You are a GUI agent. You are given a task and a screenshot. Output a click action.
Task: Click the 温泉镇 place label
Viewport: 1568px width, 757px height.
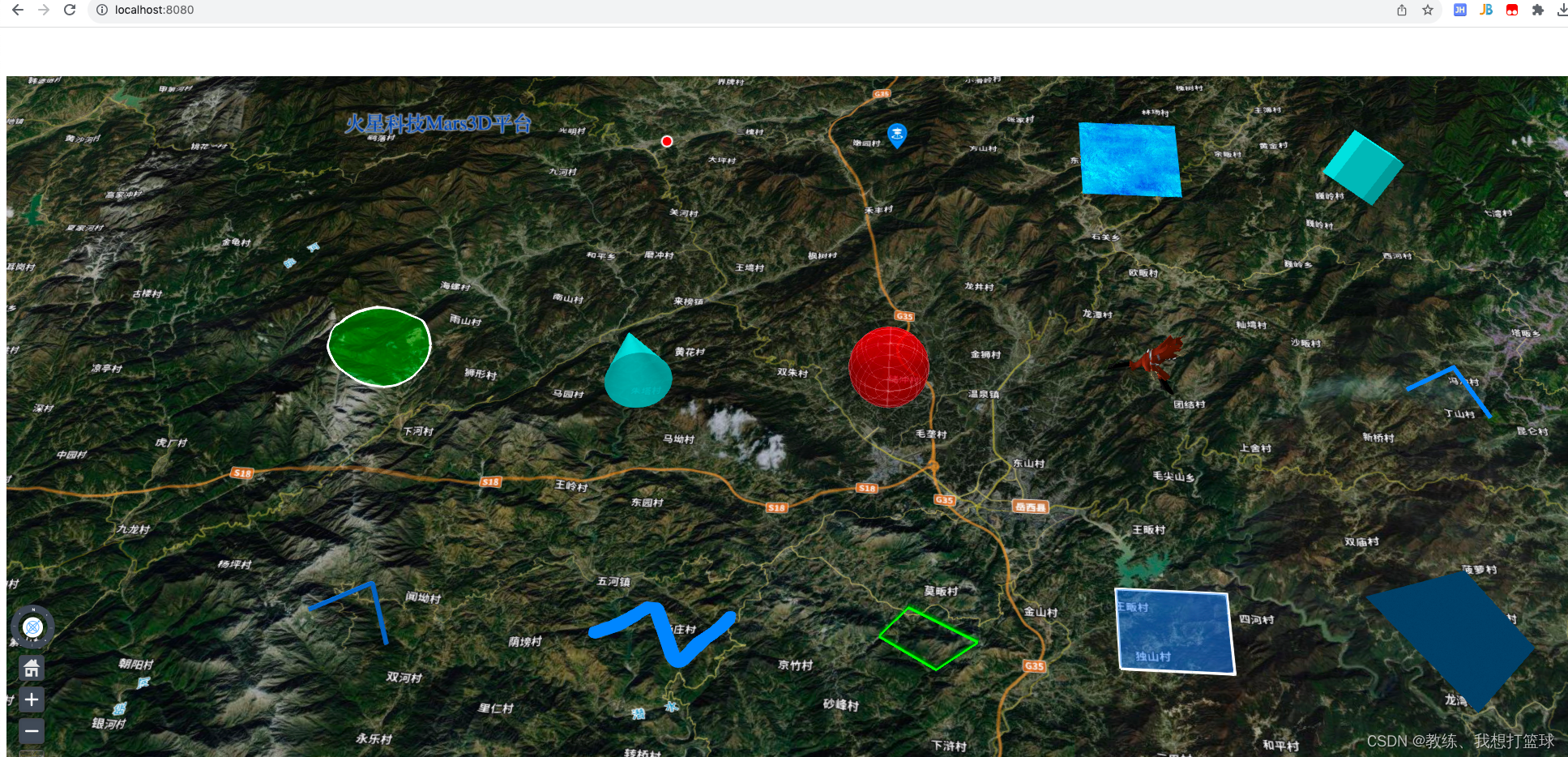click(x=984, y=394)
